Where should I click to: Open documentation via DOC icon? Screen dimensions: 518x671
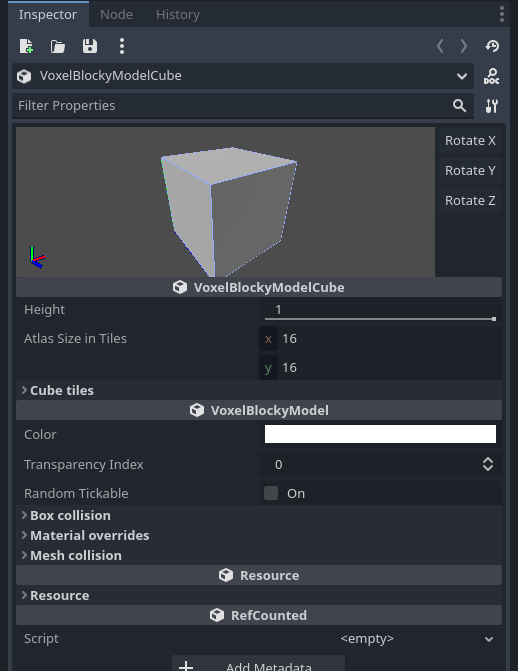[491, 76]
